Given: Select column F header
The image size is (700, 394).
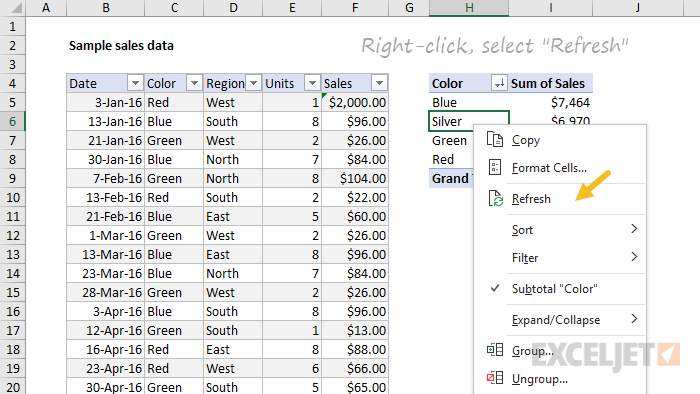Looking at the screenshot, I should (355, 8).
